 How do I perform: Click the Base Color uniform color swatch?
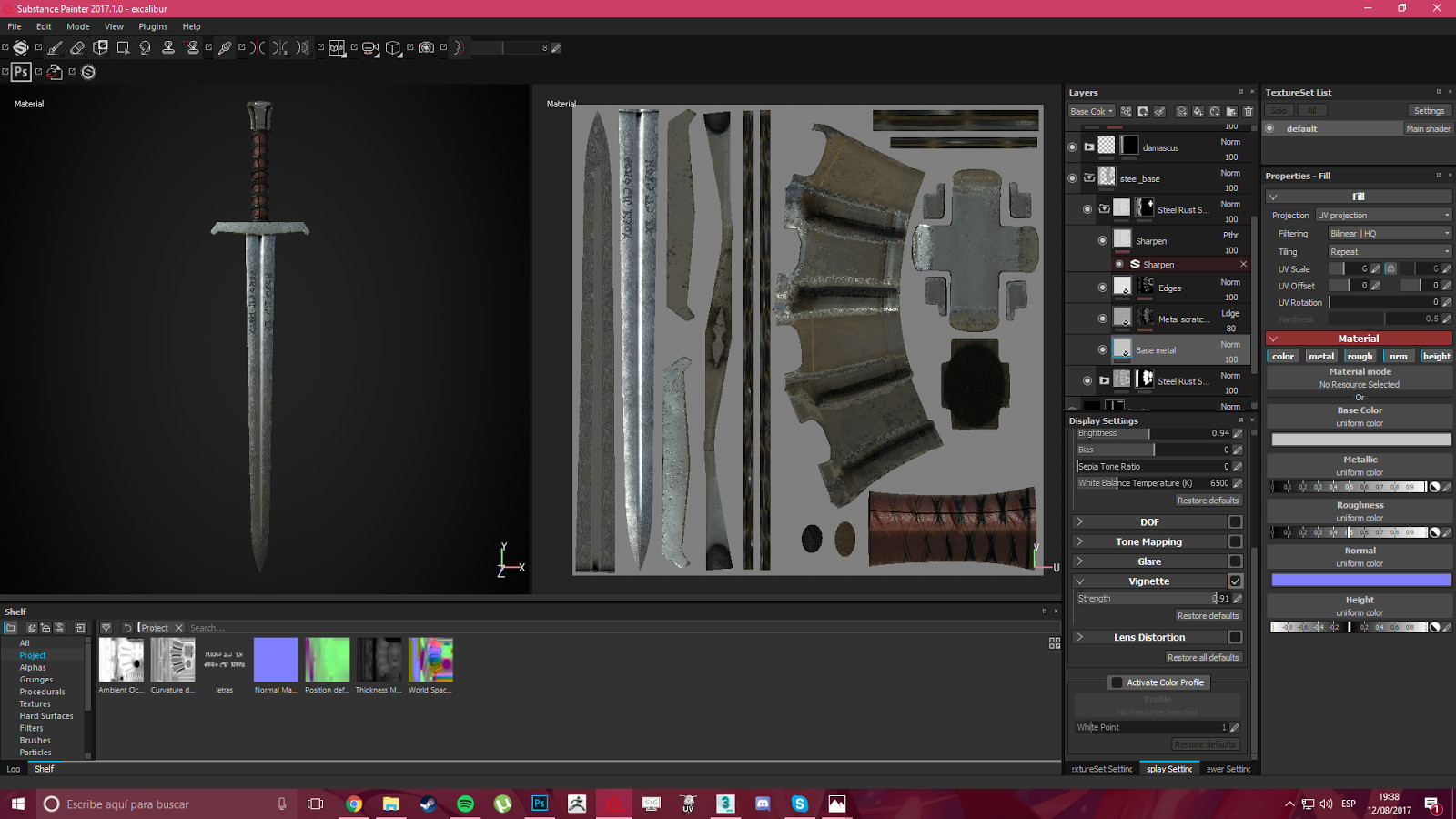click(1360, 440)
